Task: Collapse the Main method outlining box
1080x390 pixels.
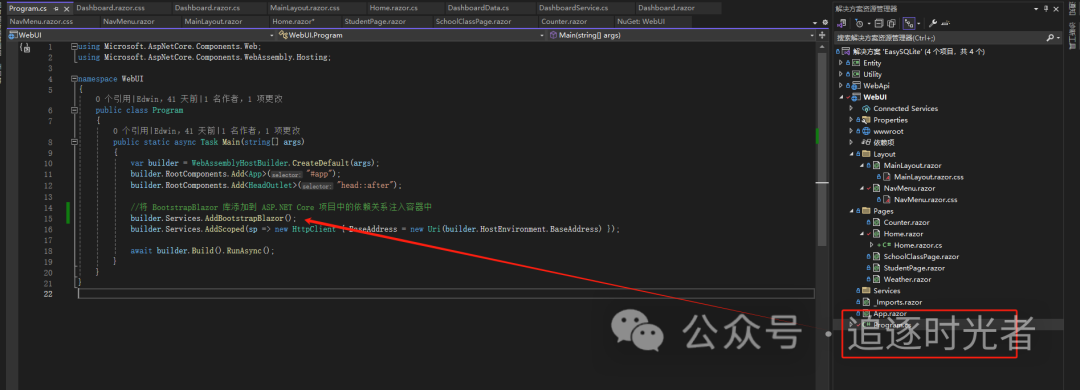Action: (x=75, y=142)
